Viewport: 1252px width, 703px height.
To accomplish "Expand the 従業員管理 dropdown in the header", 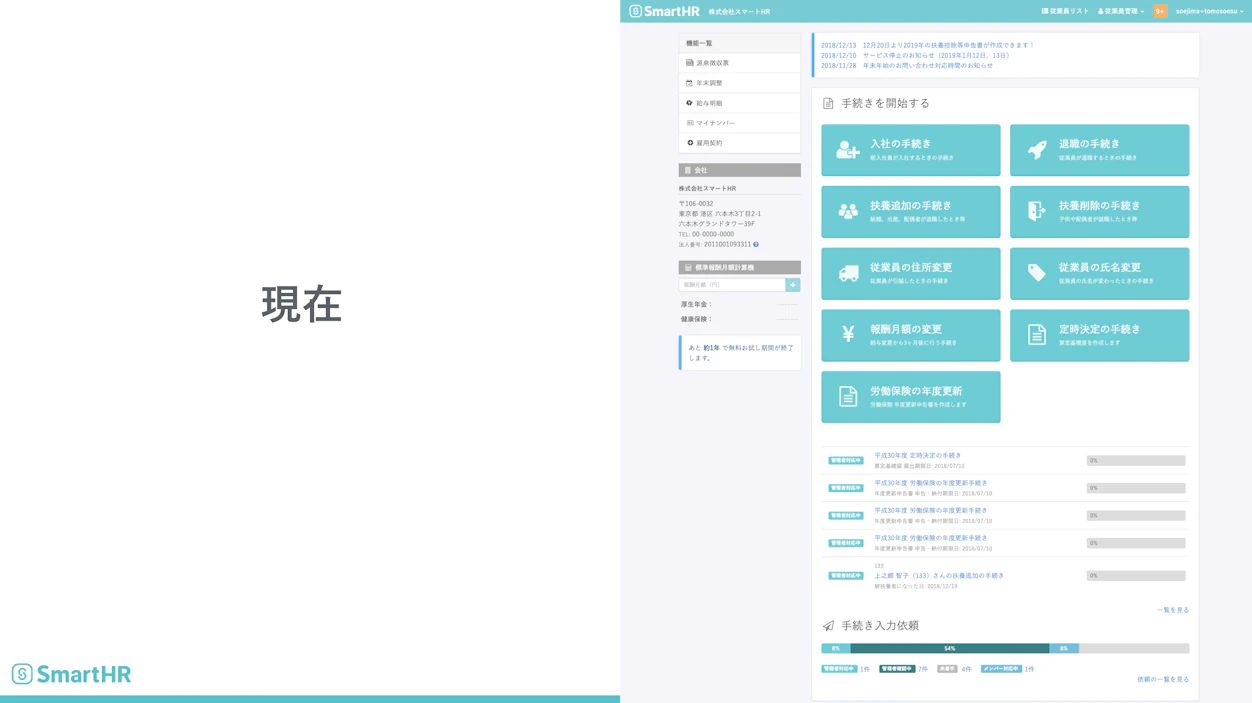I will [1121, 11].
